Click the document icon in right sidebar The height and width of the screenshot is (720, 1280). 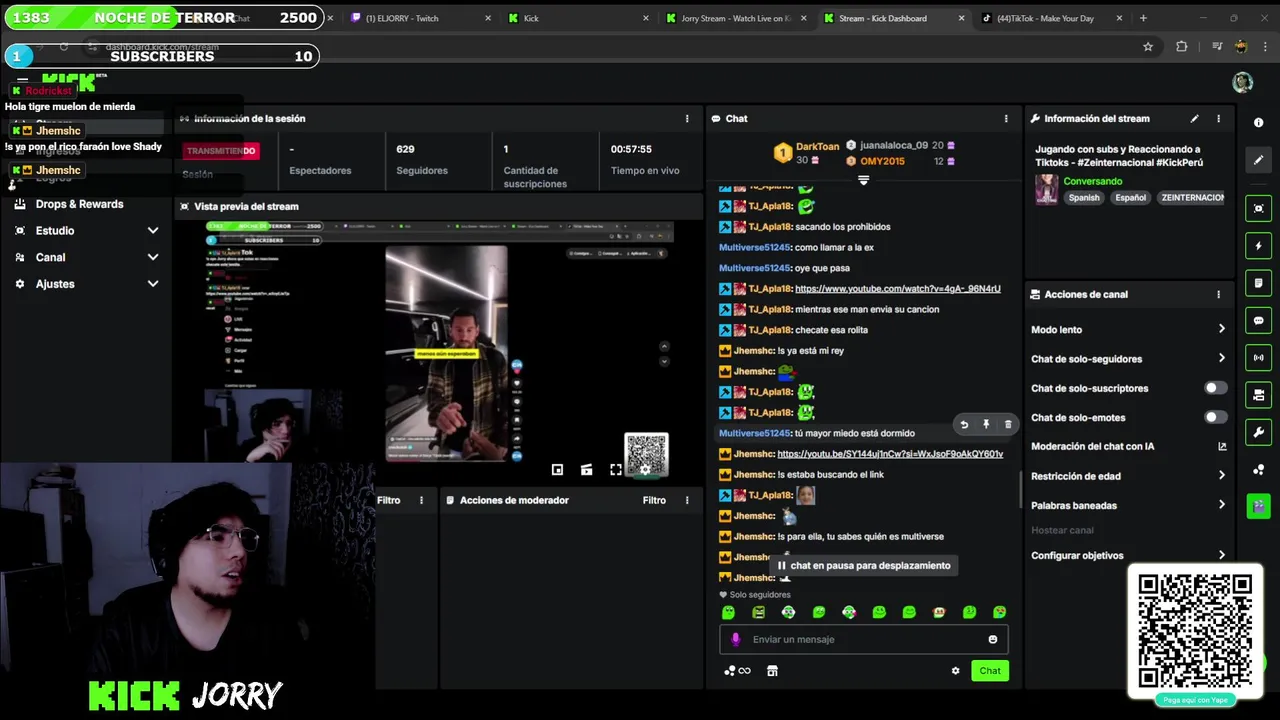click(1258, 283)
